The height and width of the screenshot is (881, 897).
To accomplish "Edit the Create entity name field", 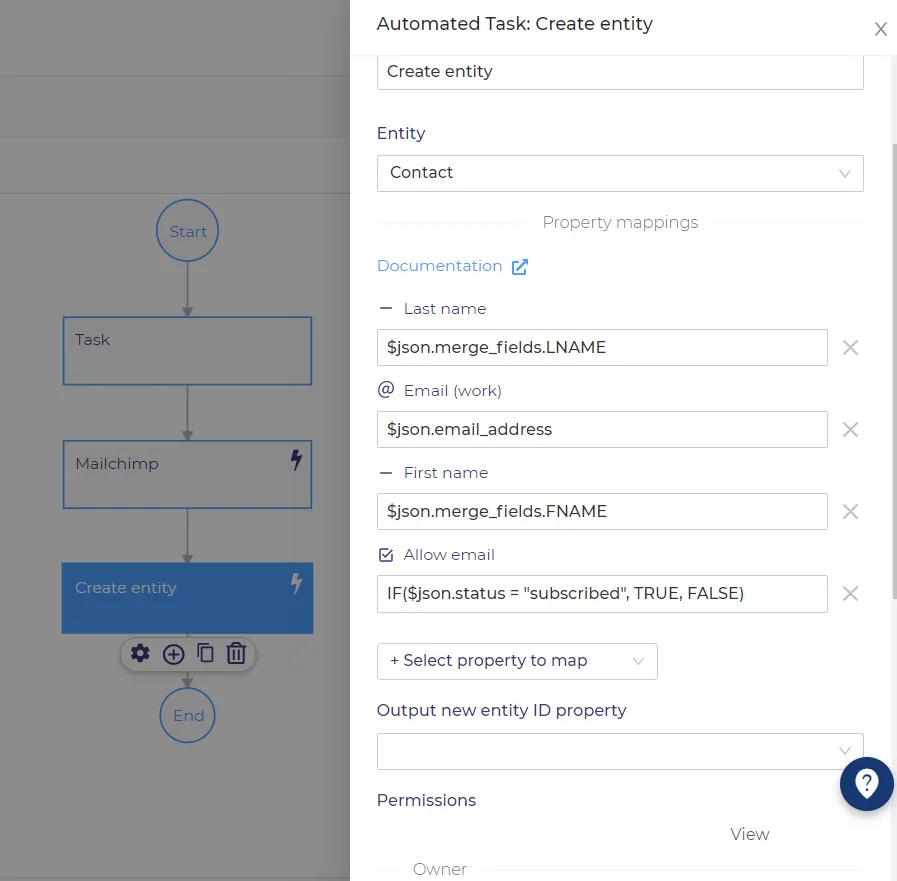I will (620, 72).
